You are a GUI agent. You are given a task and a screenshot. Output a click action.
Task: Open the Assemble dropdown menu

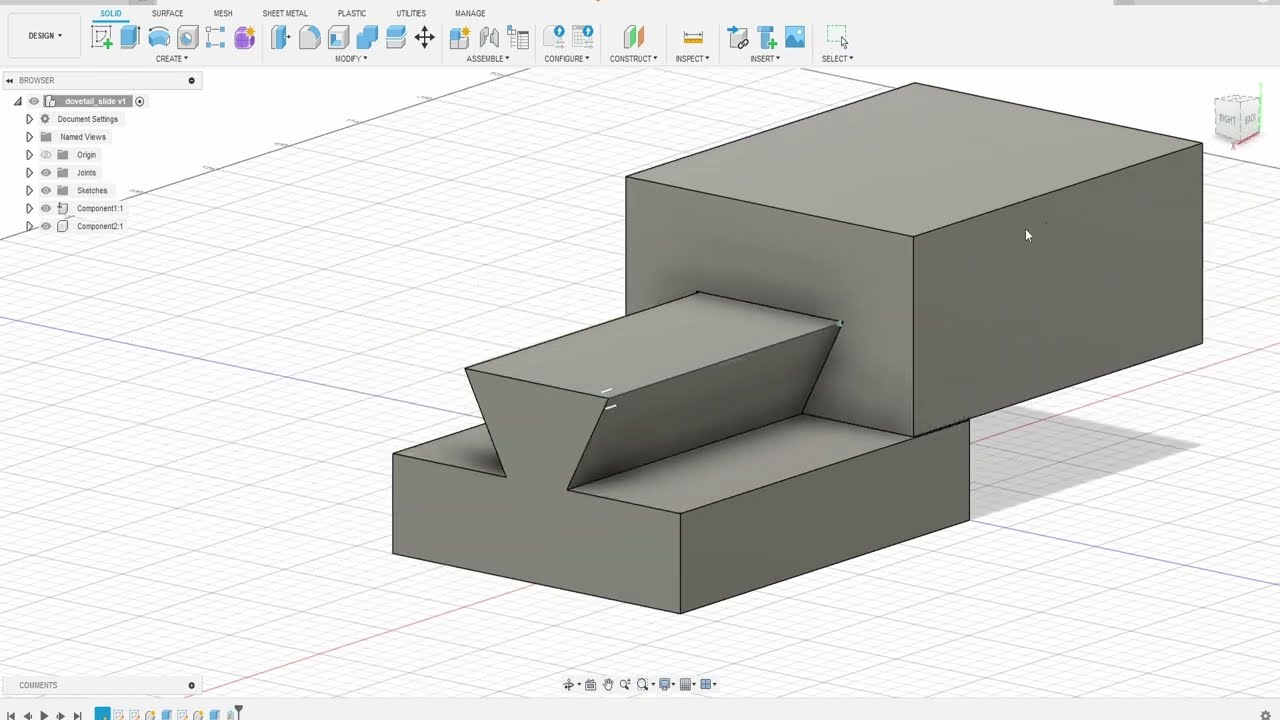(488, 59)
